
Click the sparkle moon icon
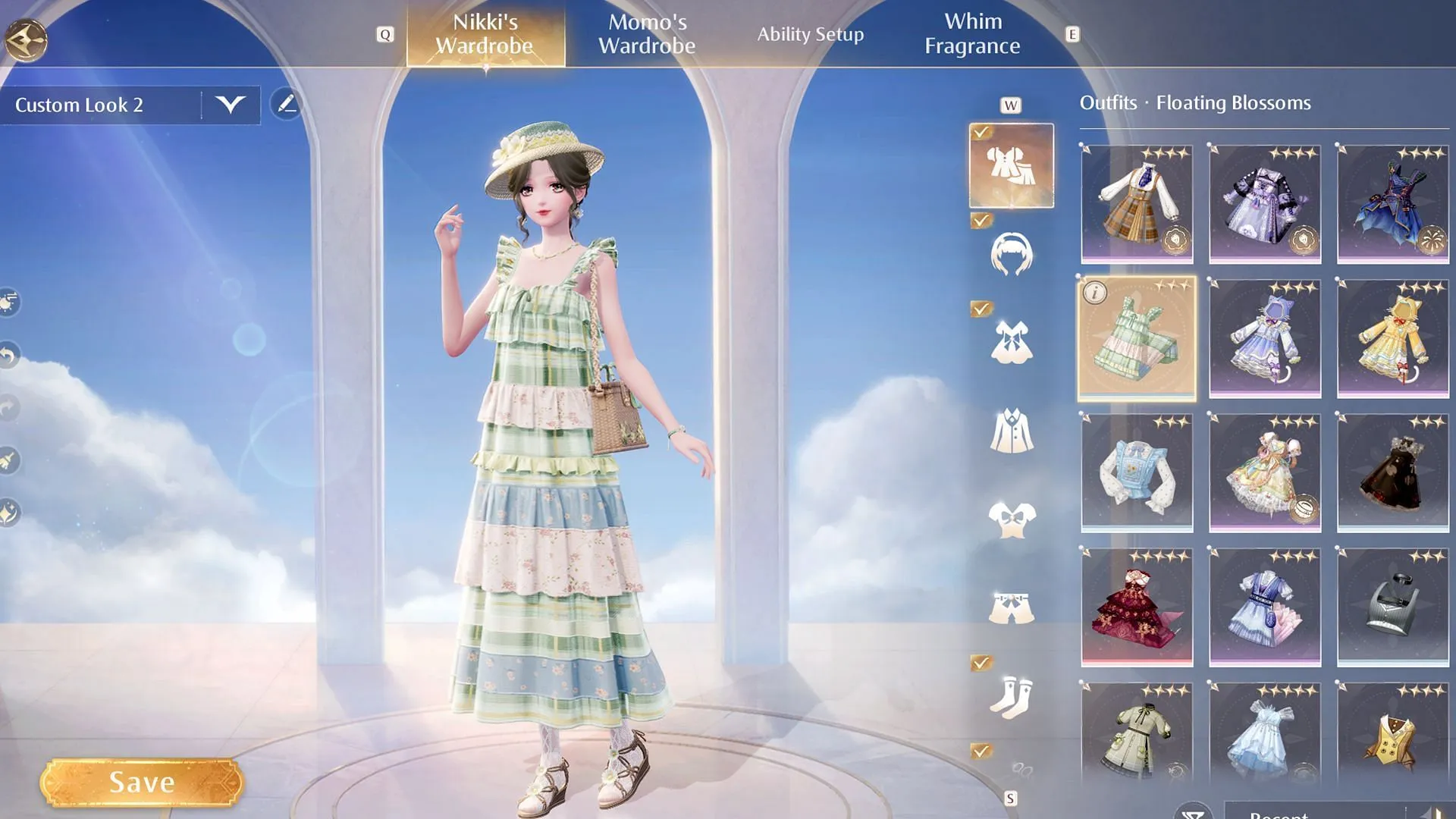[8, 513]
